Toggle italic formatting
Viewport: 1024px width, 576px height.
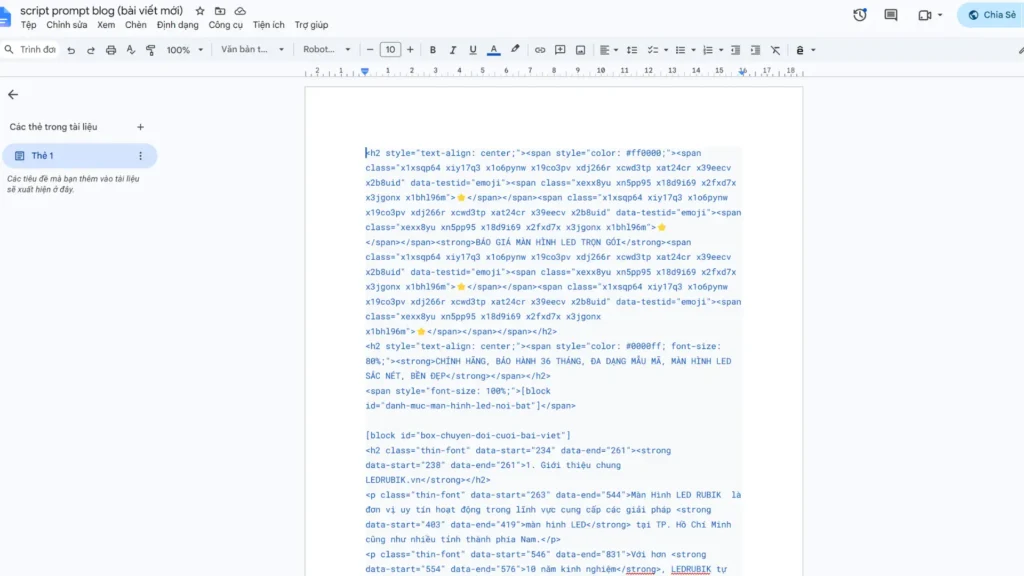click(453, 50)
